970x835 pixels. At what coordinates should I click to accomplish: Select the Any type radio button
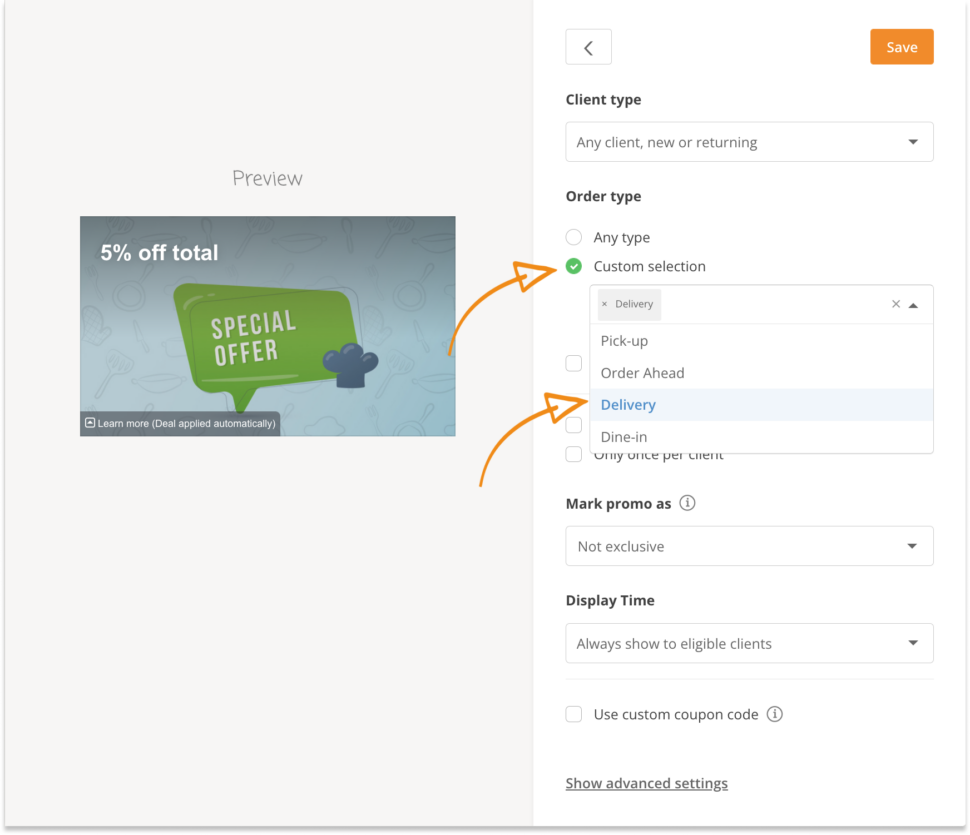(574, 237)
